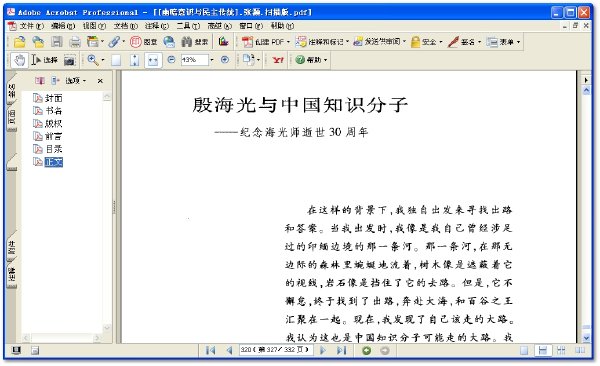Click the digital editions books icon
The image size is (600, 366).
[223, 41]
